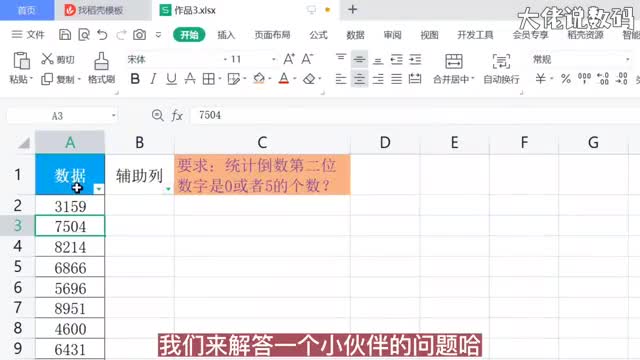Select column C header
This screenshot has height=360, width=640.
click(262, 142)
